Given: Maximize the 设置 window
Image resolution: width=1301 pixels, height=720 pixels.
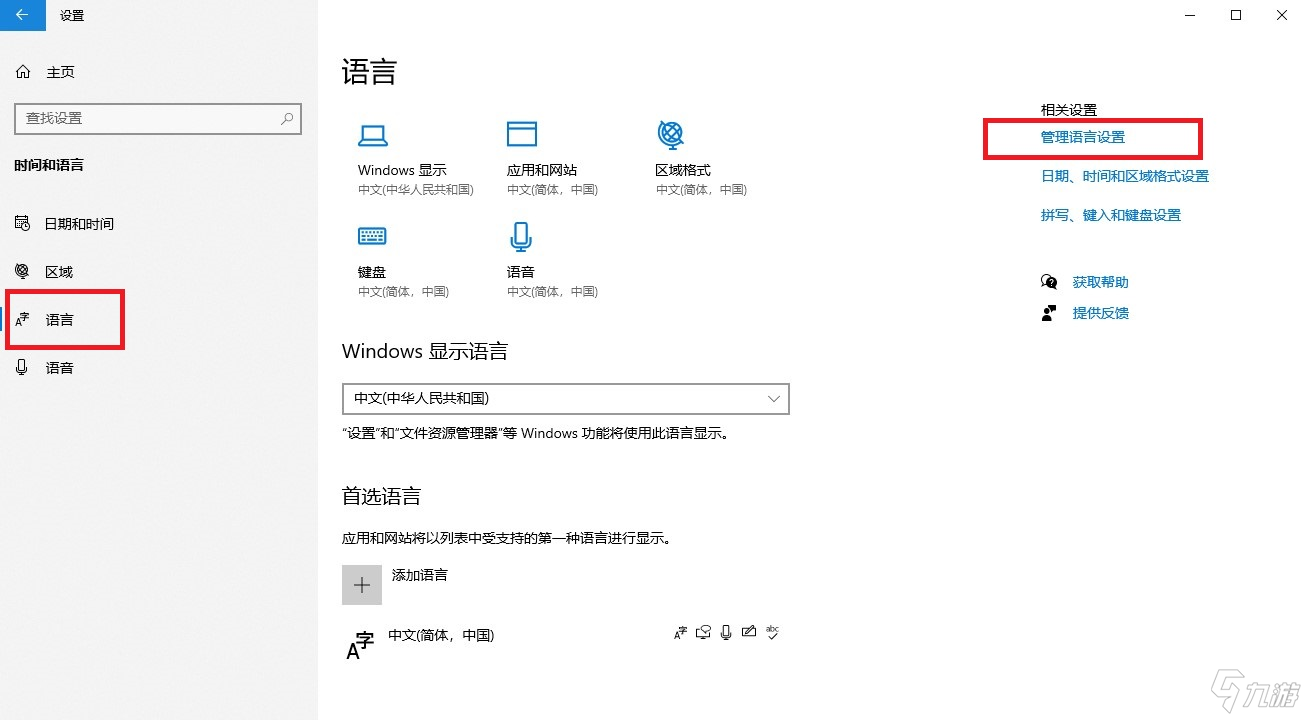Looking at the screenshot, I should tap(1236, 15).
